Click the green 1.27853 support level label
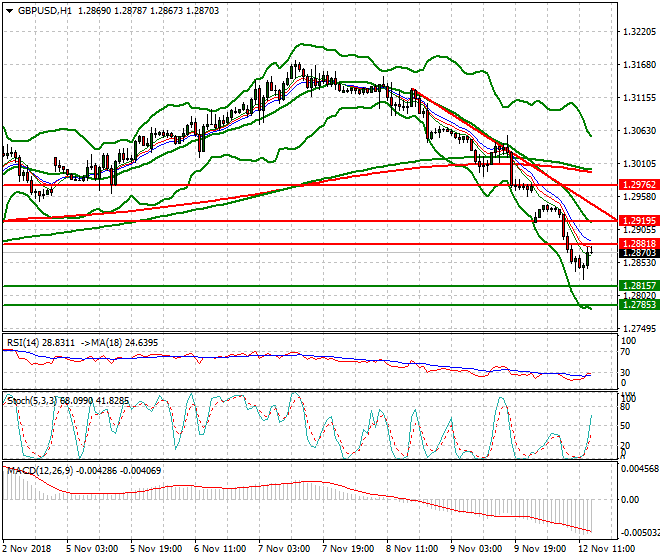The height and width of the screenshot is (560, 660). [x=639, y=304]
